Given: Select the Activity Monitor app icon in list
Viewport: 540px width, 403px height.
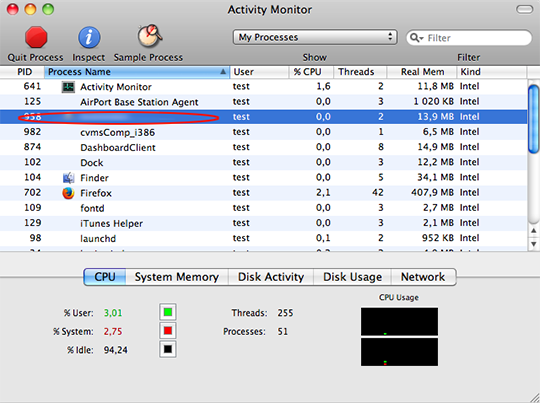Looking at the screenshot, I should pyautogui.click(x=68, y=87).
